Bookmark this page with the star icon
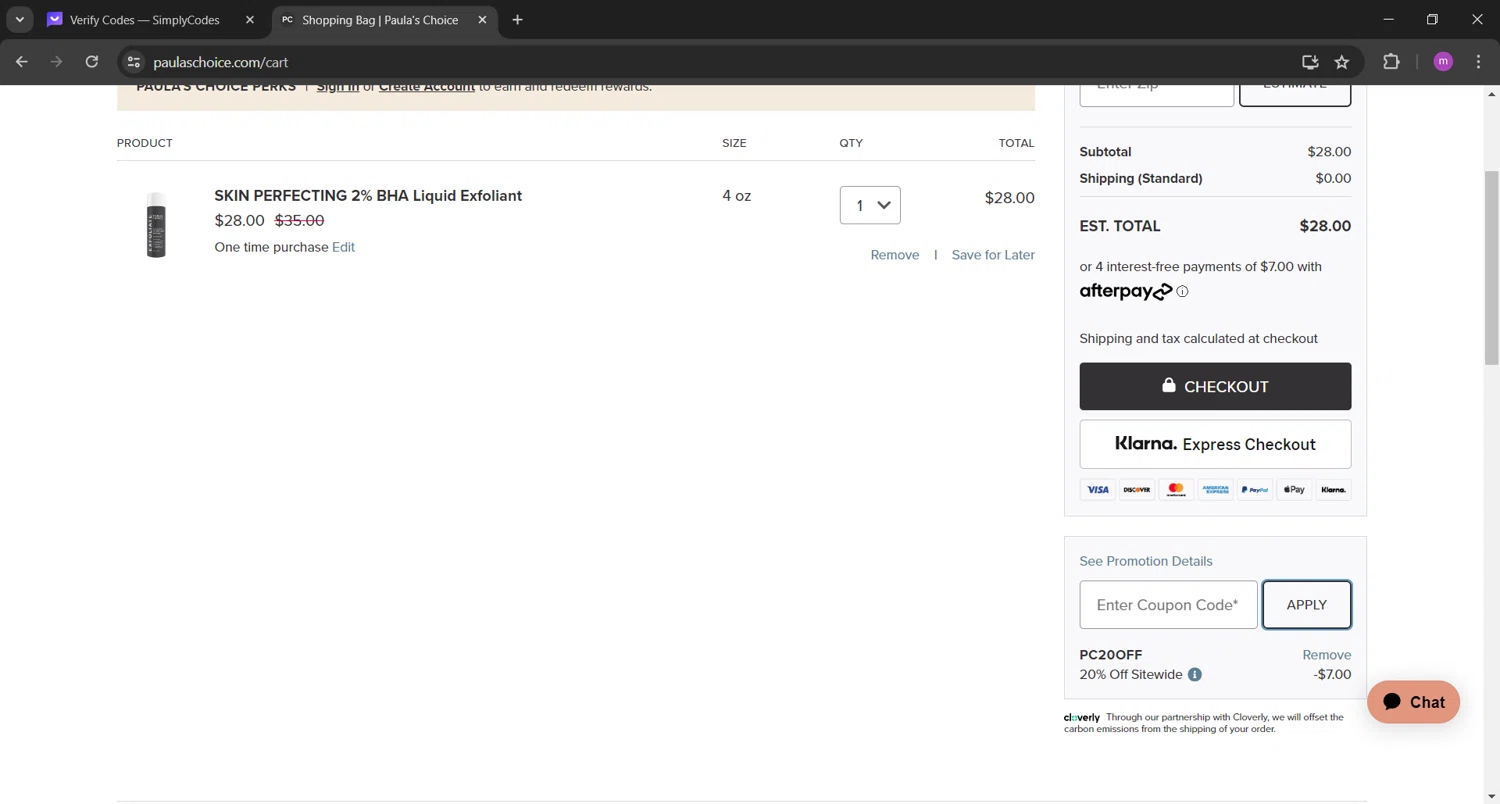Viewport: 1500px width, 804px height. (1342, 62)
